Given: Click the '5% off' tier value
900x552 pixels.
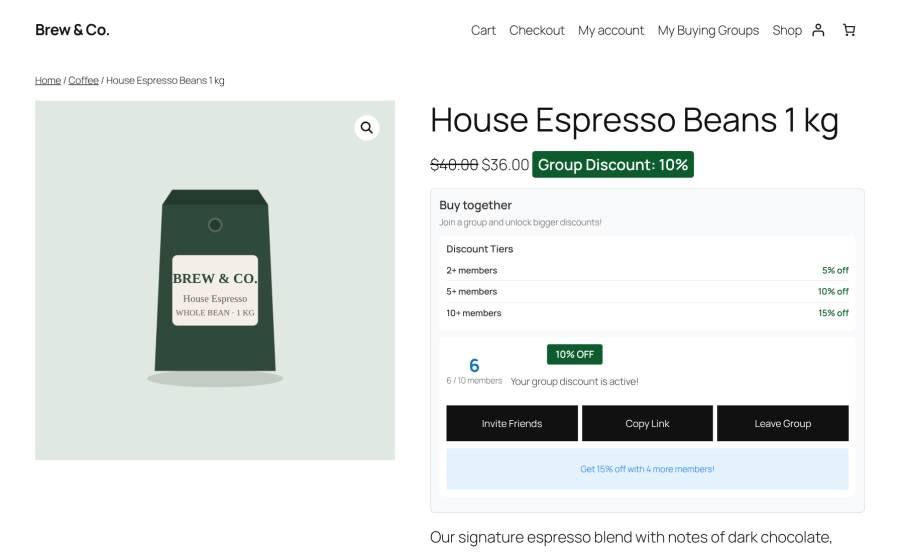Looking at the screenshot, I should click(835, 270).
